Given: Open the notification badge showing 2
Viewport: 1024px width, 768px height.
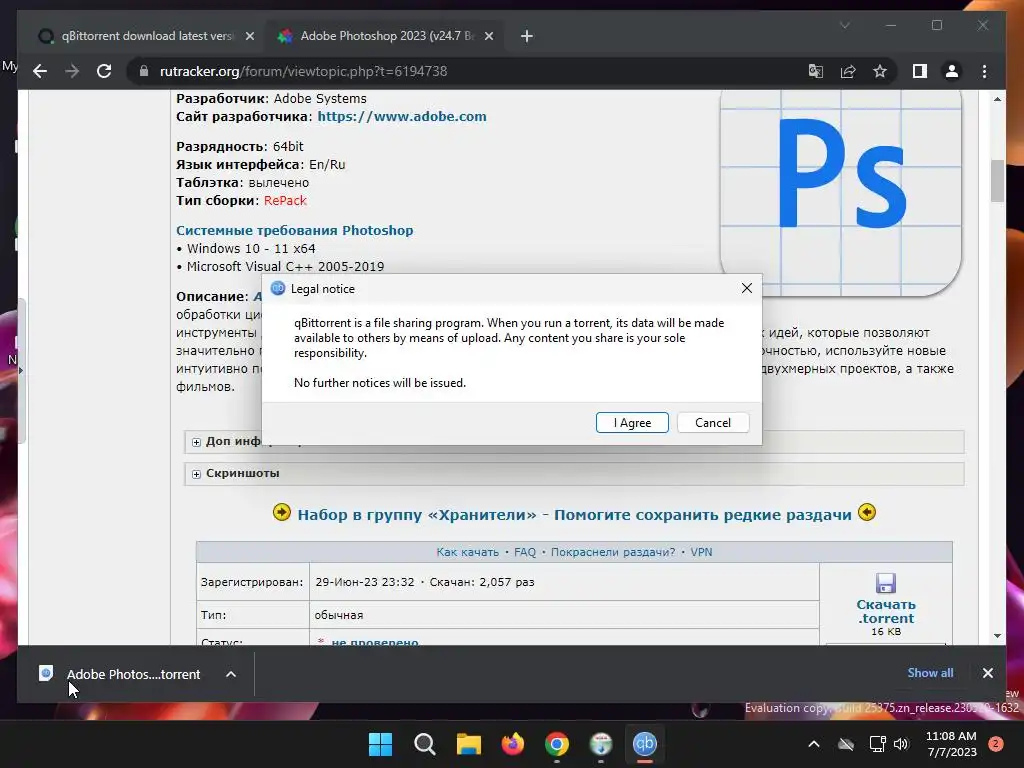Looking at the screenshot, I should click(996, 744).
